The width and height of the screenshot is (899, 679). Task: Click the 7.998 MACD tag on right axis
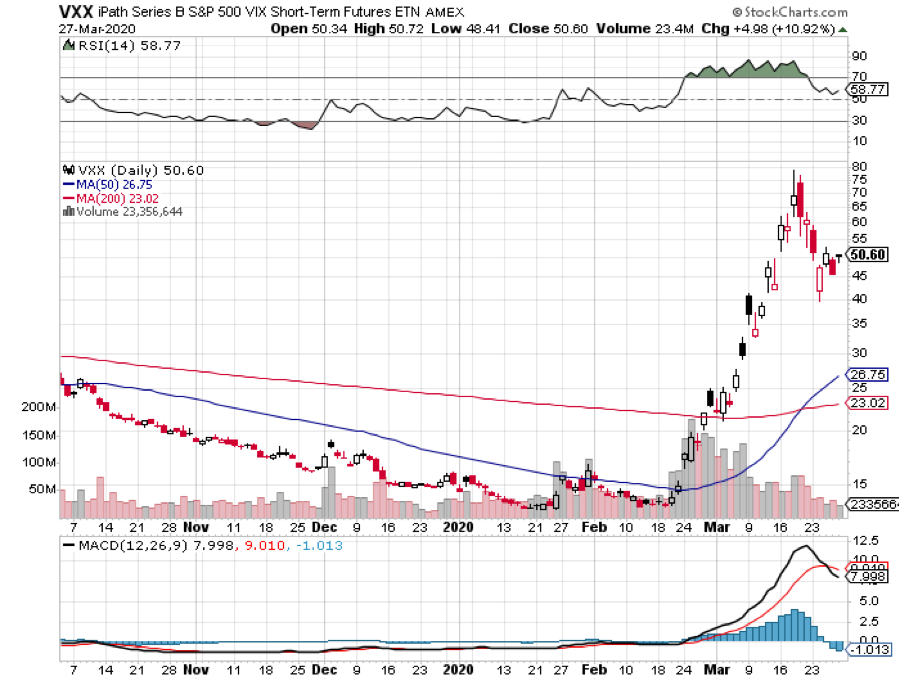[x=868, y=576]
